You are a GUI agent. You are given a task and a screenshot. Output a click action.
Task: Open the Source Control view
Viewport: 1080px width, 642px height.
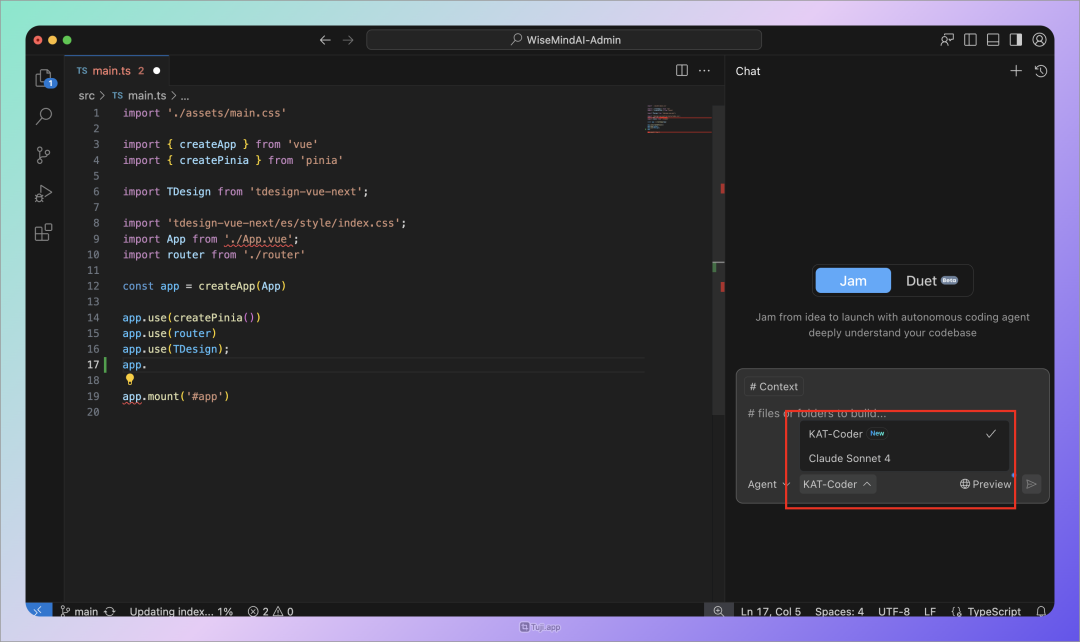pos(43,155)
